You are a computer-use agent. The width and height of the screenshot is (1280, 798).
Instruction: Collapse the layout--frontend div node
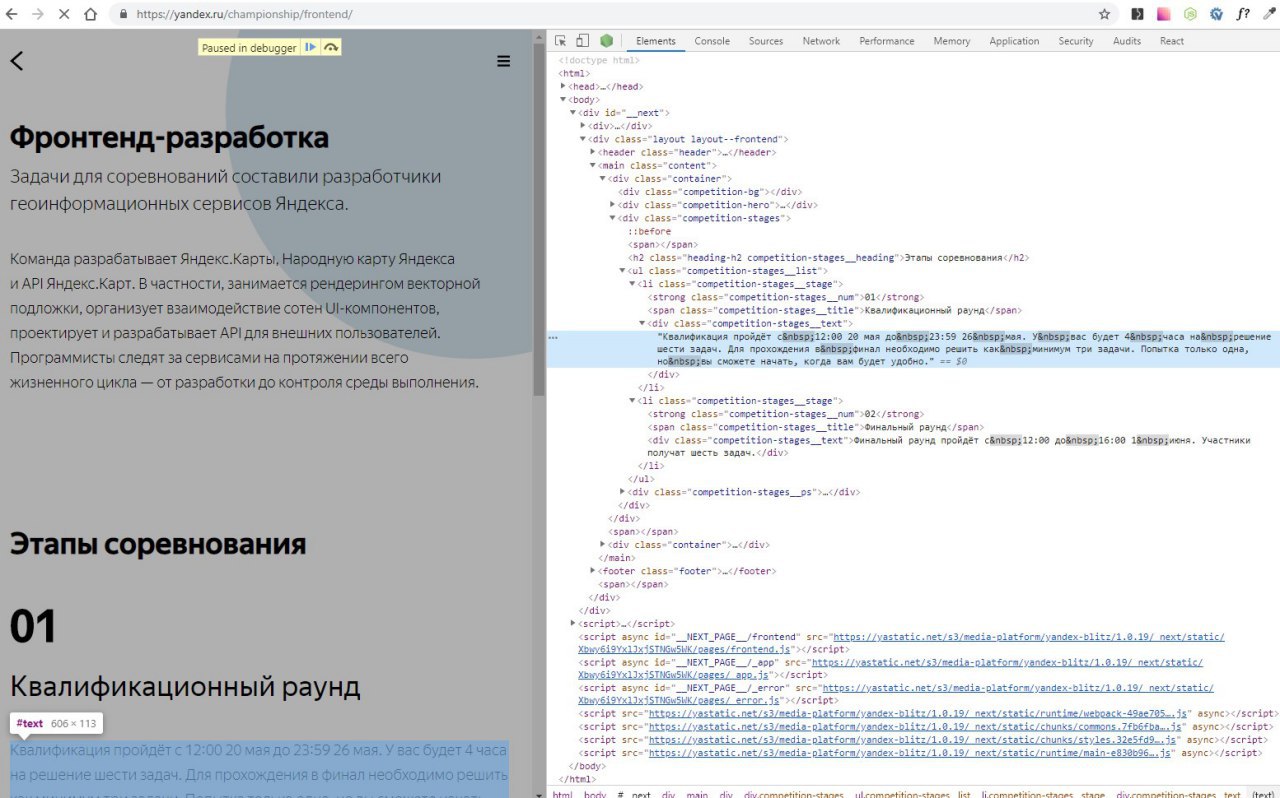tap(583, 139)
